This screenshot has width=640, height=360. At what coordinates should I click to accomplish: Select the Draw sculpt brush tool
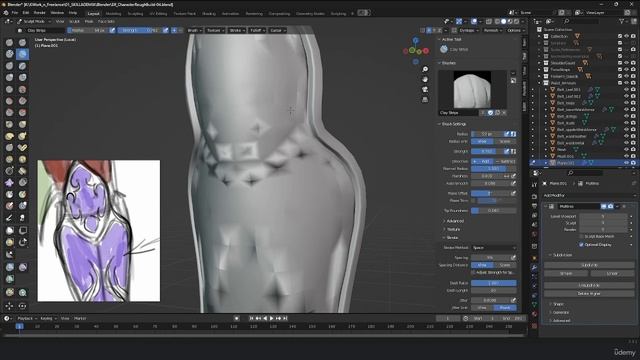click(x=9, y=42)
